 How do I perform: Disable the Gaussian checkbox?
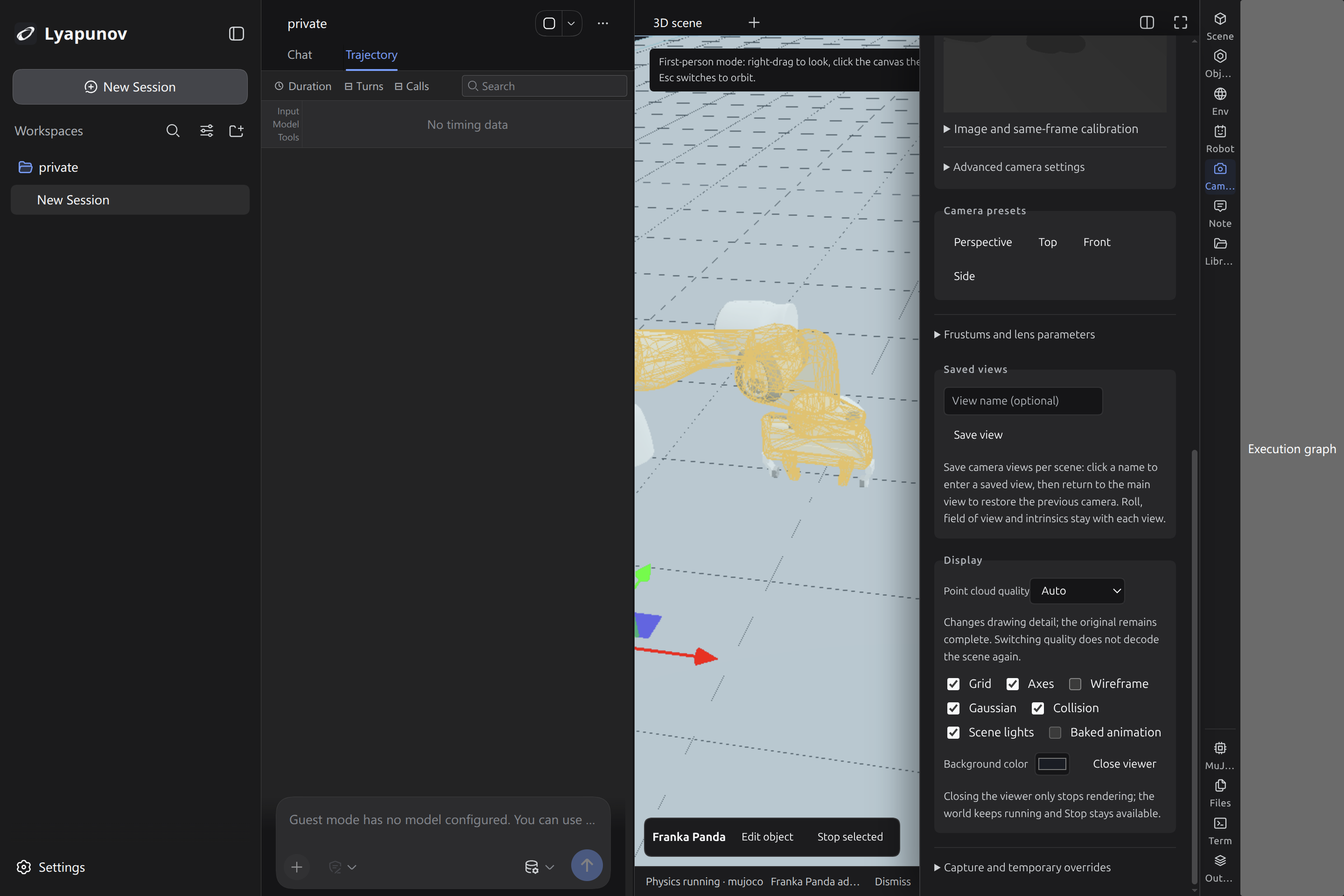952,708
